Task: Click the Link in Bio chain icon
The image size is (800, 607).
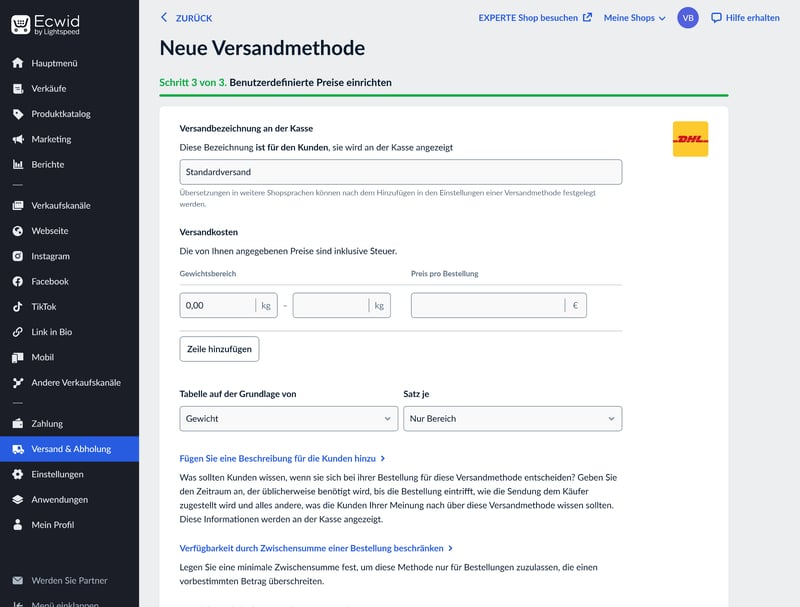Action: coord(18,332)
